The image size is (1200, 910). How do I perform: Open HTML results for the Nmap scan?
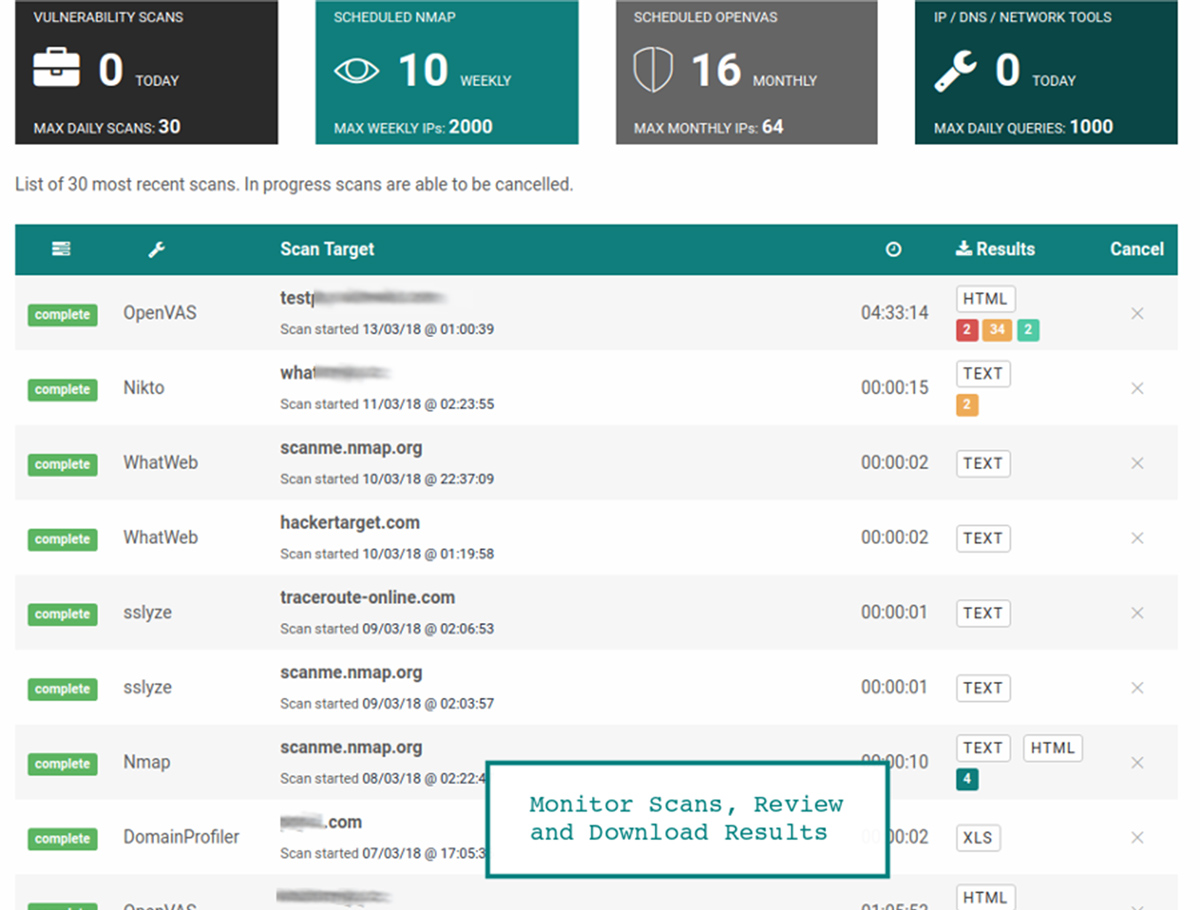coord(1053,748)
